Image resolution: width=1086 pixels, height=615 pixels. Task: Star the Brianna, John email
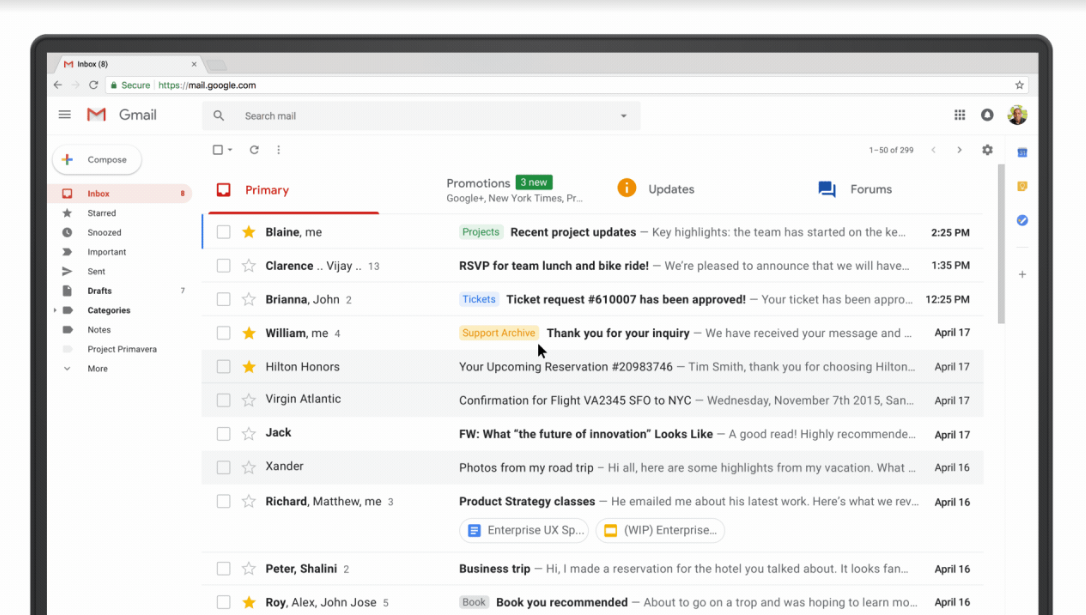(x=249, y=299)
